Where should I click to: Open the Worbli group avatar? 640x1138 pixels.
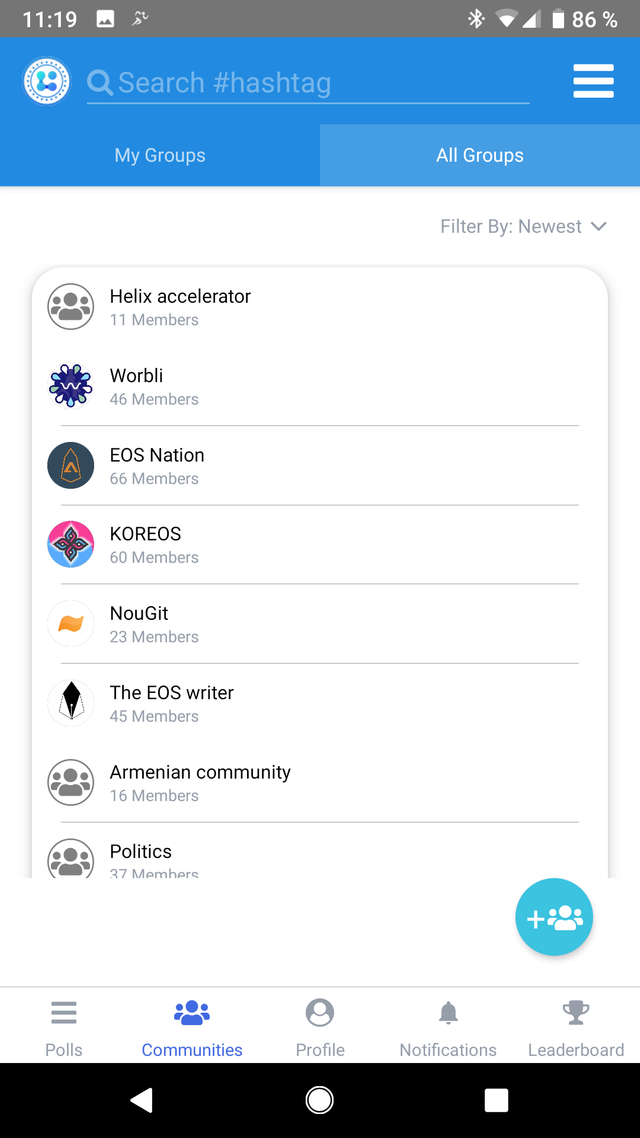click(x=70, y=386)
